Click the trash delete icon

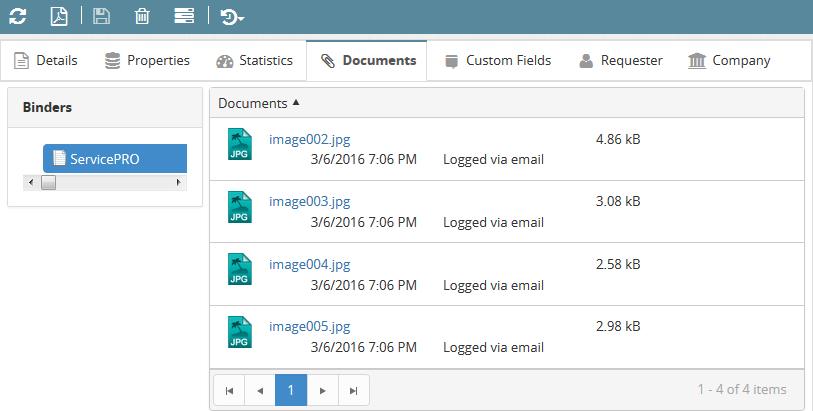142,16
